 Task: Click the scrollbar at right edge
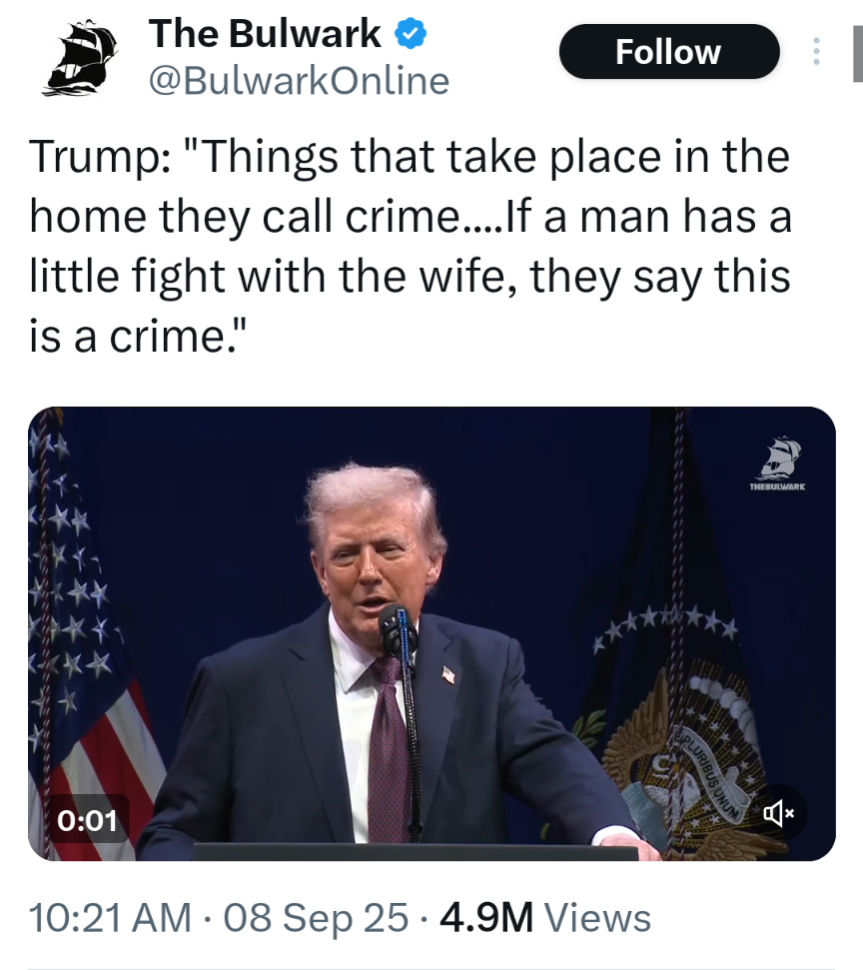pos(857,54)
